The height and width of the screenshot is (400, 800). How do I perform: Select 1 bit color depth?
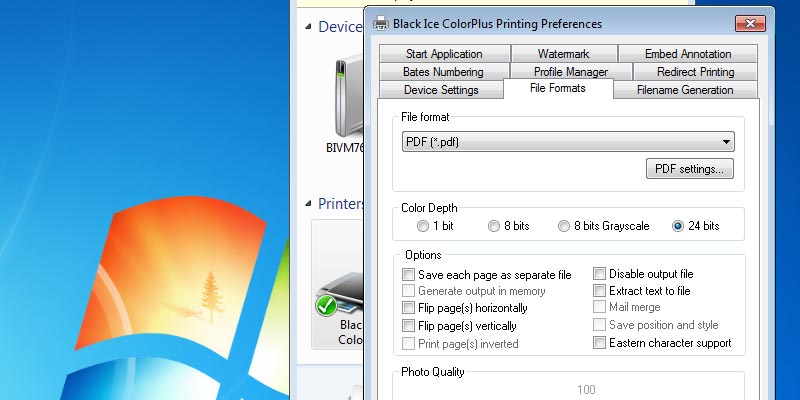pos(424,226)
